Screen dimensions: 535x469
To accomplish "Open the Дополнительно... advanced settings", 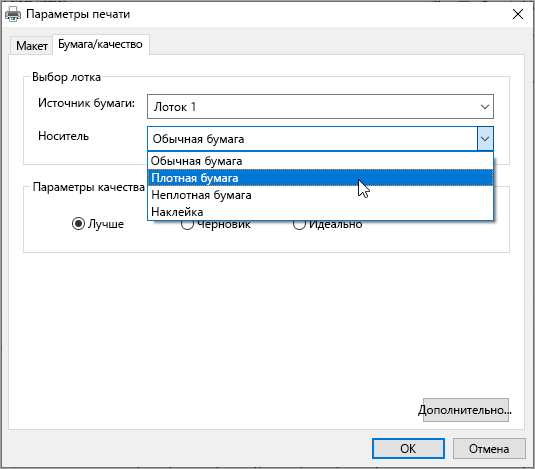I will [x=466, y=410].
